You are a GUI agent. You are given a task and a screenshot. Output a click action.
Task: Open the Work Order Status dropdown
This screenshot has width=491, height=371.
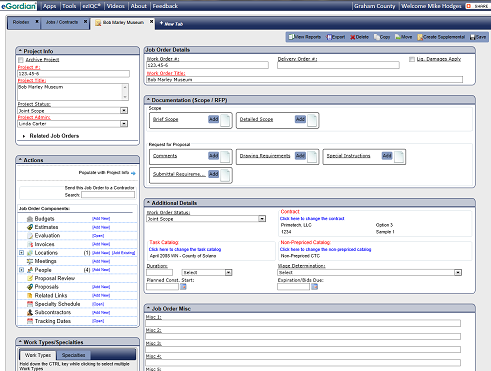pos(262,219)
